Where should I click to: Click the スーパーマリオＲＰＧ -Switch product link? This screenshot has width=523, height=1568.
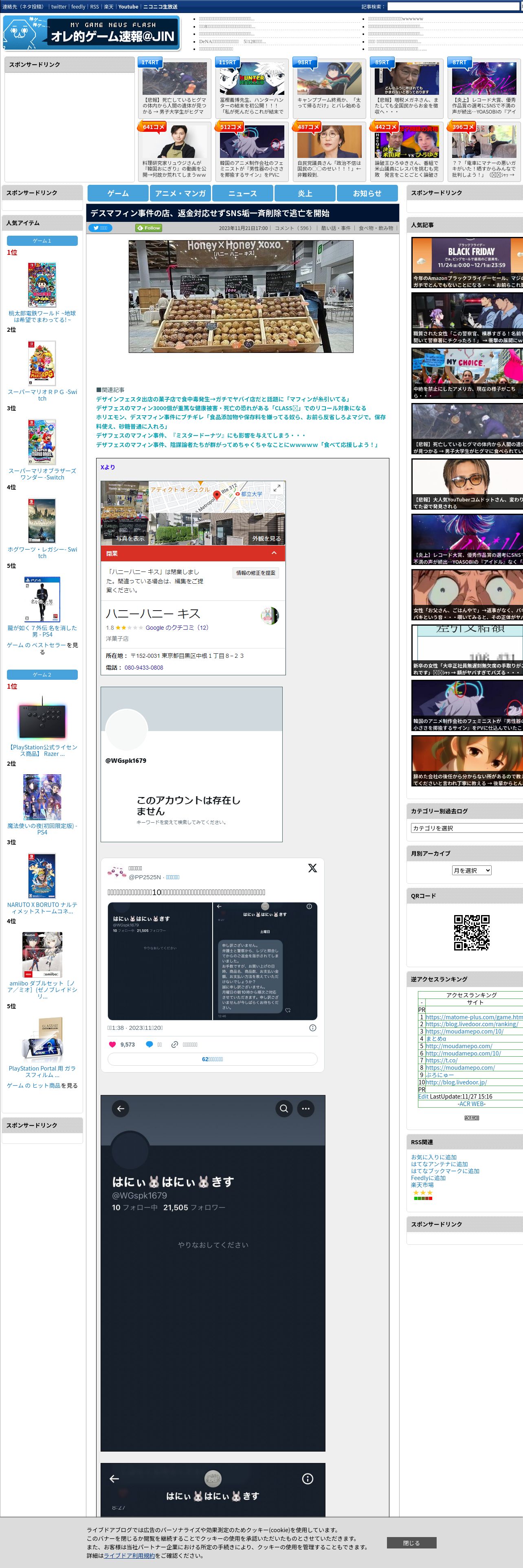[42, 395]
